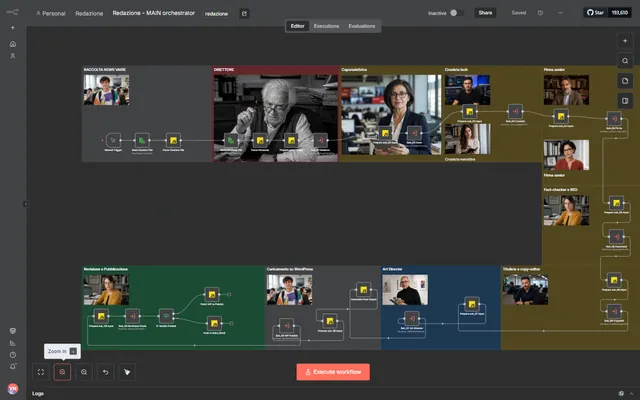Add a sticky note with the document icon
This screenshot has height=400, width=640.
coord(625,81)
